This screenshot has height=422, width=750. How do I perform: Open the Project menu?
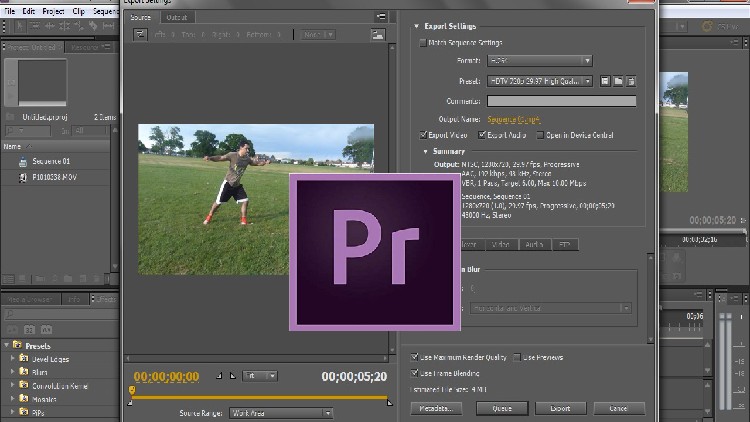53,11
